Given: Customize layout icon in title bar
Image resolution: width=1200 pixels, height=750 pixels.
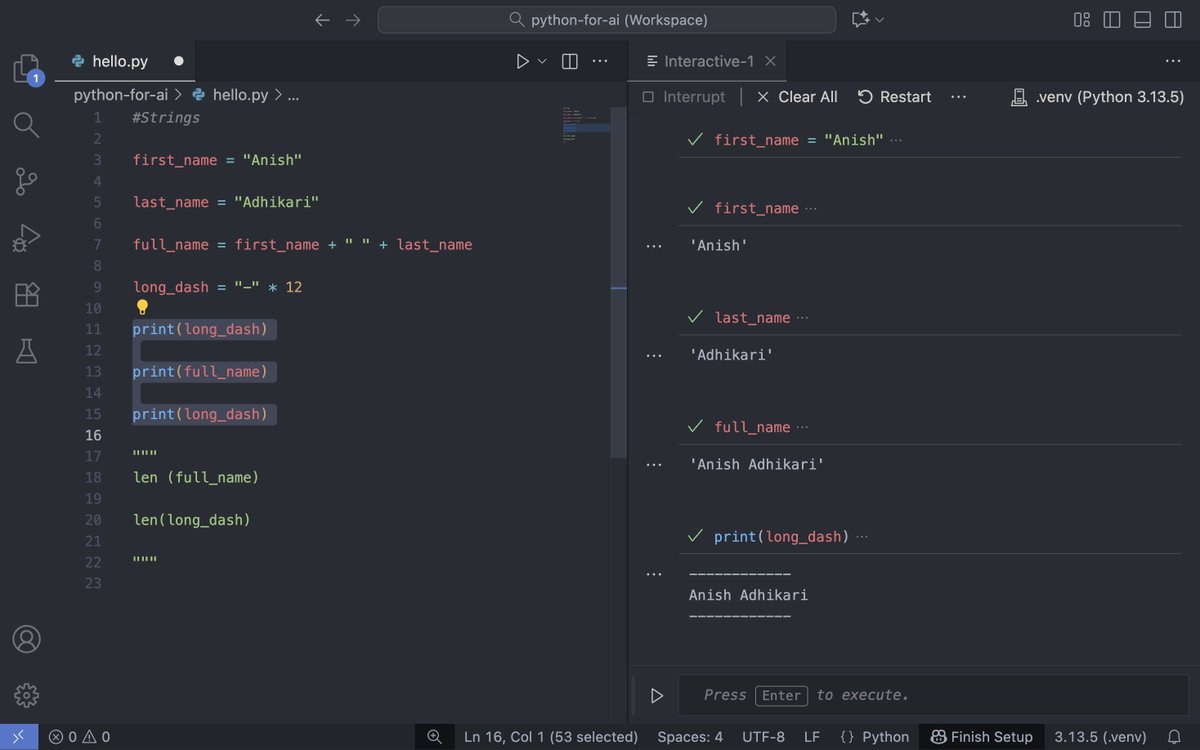Looking at the screenshot, I should pyautogui.click(x=1082, y=20).
